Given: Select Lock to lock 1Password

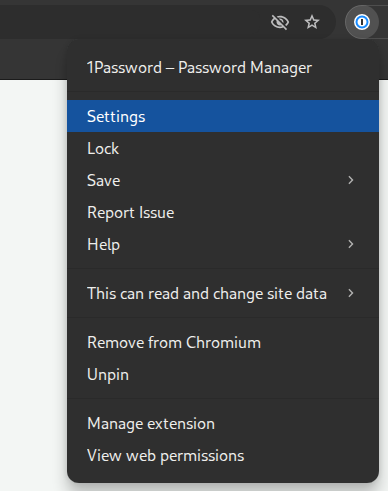Looking at the screenshot, I should point(223,148).
